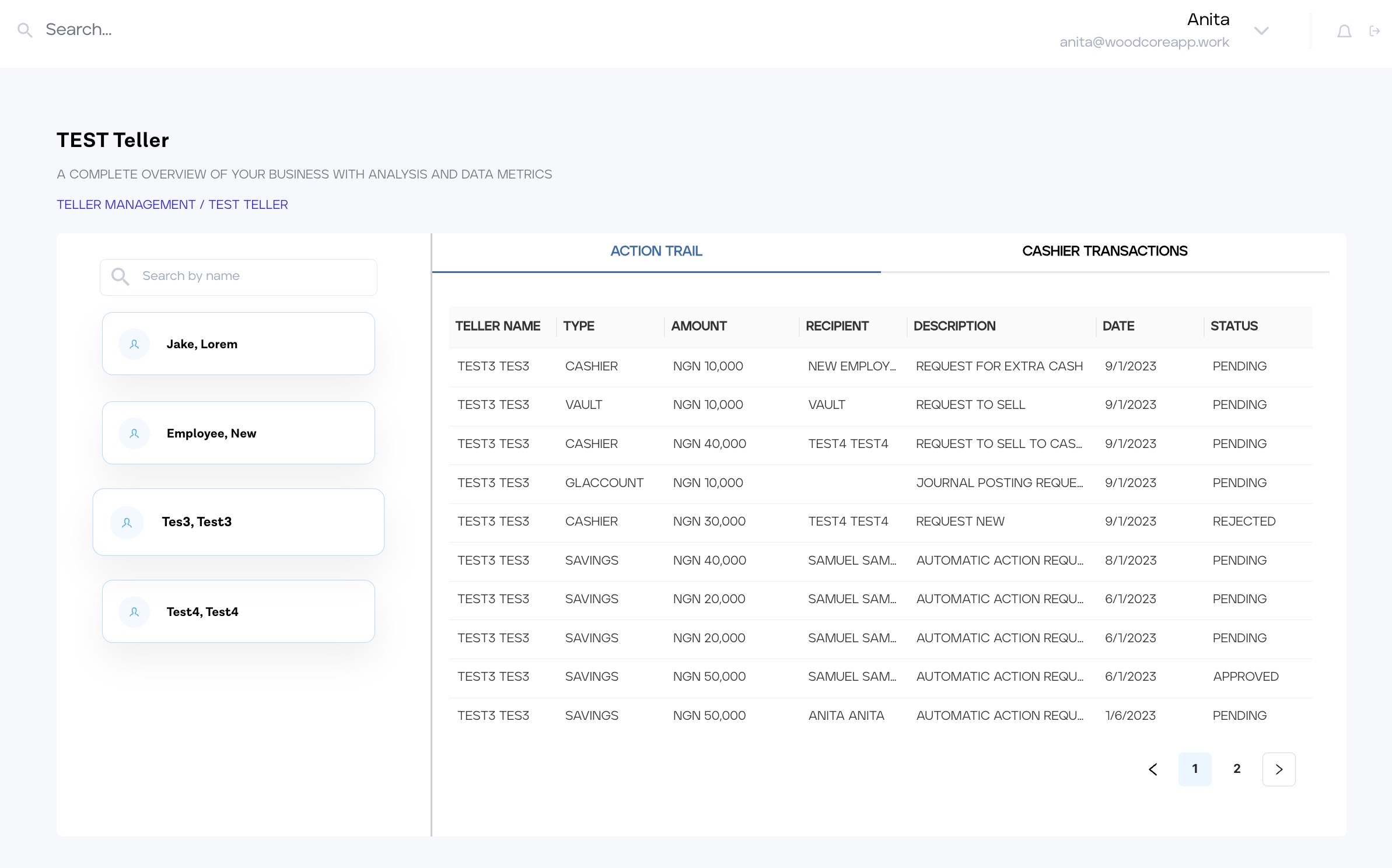The image size is (1392, 868).
Task: Click the top Search... input field
Action: click(x=233, y=30)
